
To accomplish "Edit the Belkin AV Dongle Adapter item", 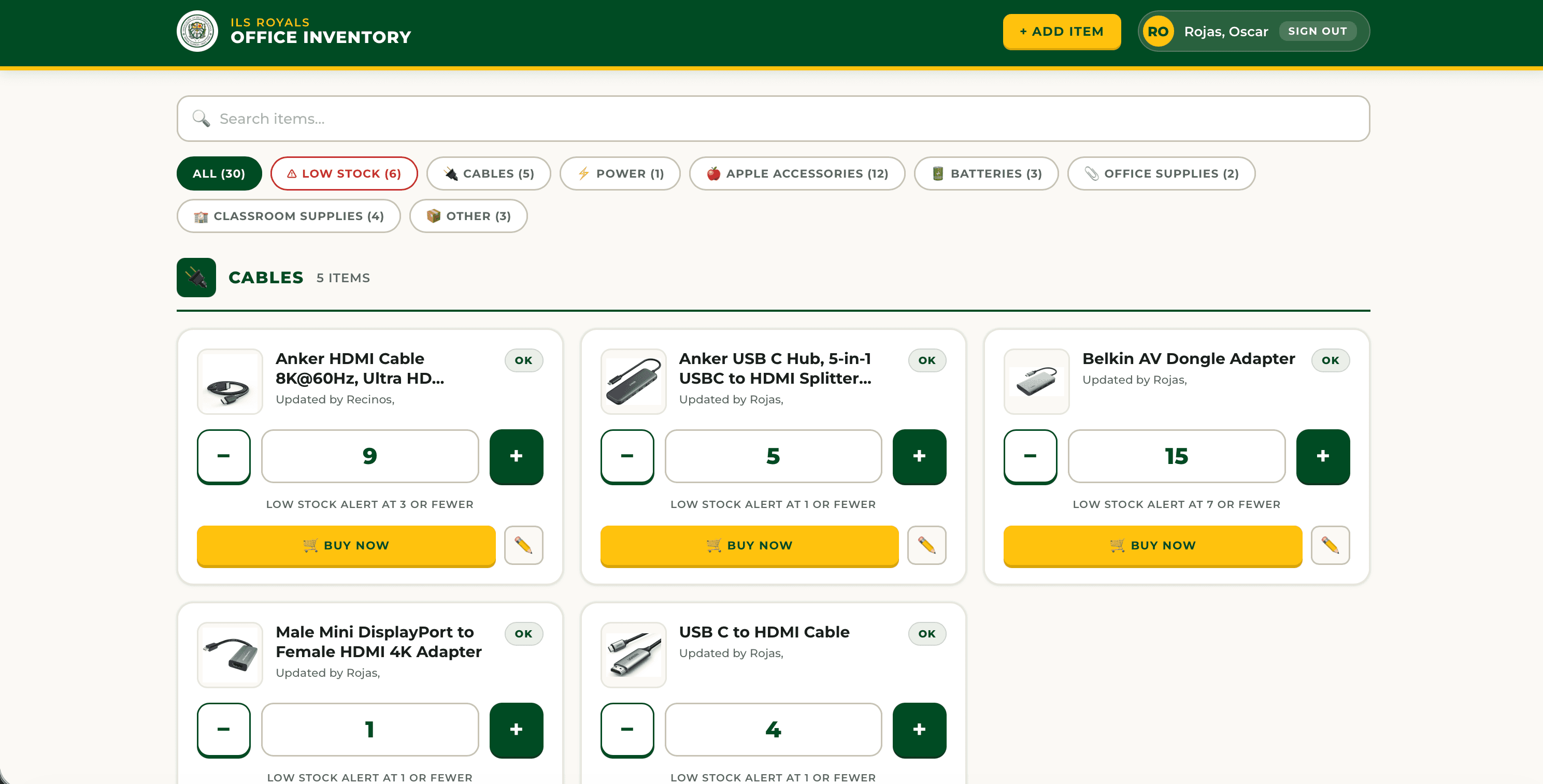I will coord(1330,545).
